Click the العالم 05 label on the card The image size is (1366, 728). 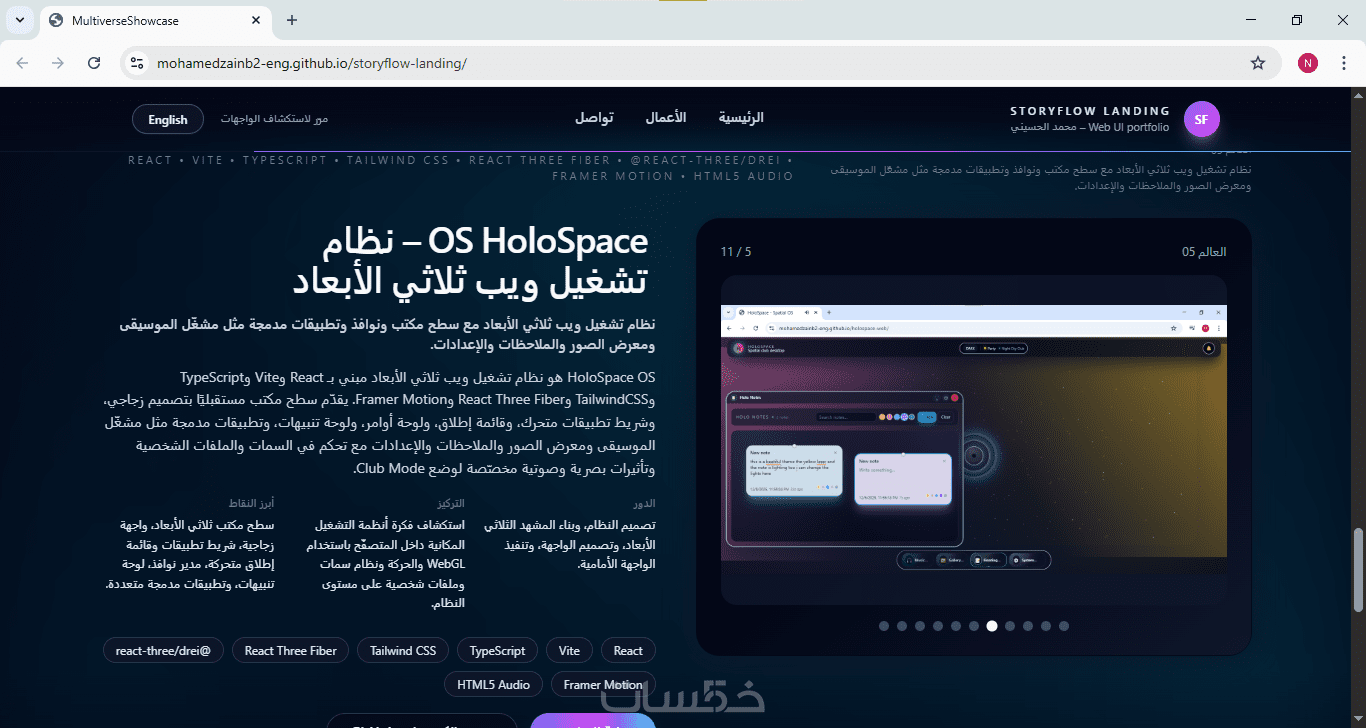[1204, 252]
